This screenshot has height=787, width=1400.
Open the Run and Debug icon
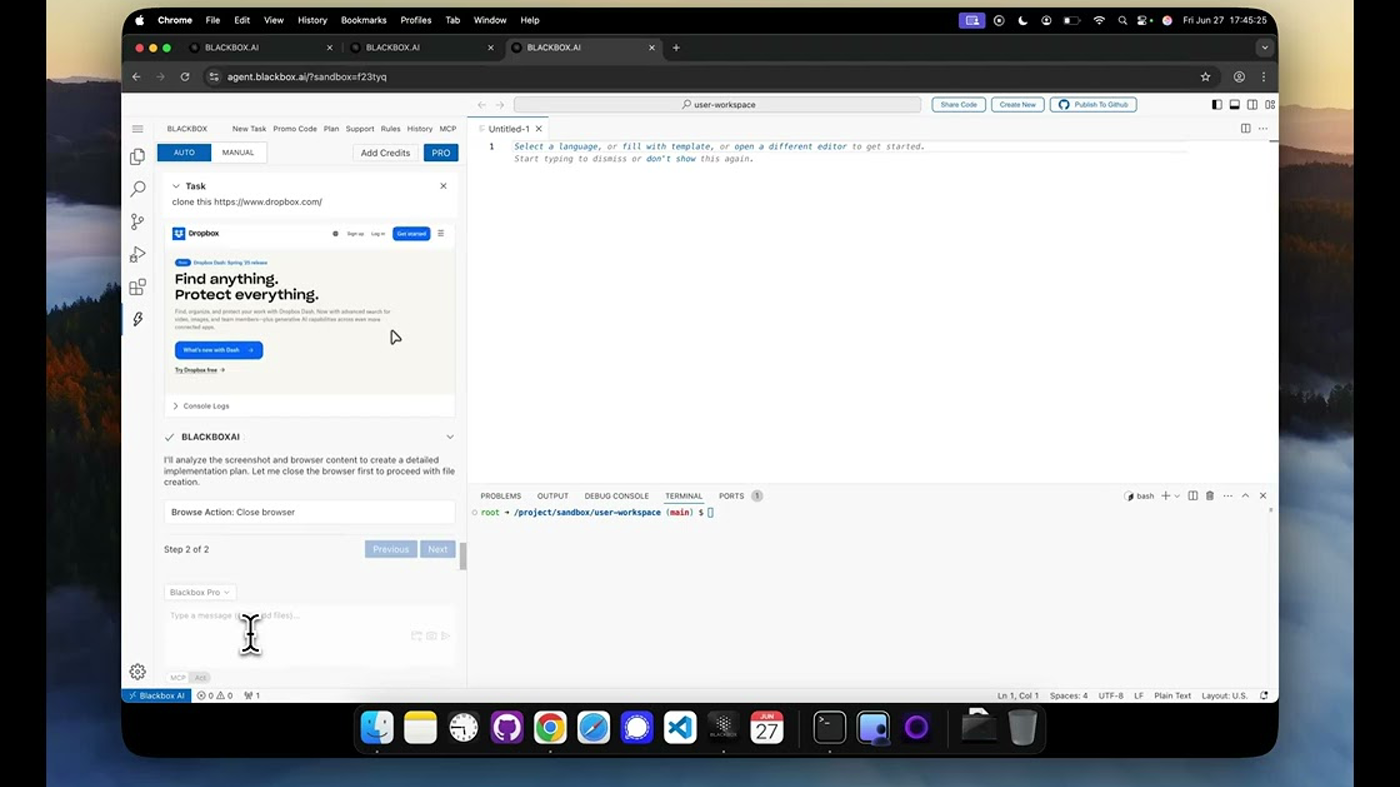point(138,255)
